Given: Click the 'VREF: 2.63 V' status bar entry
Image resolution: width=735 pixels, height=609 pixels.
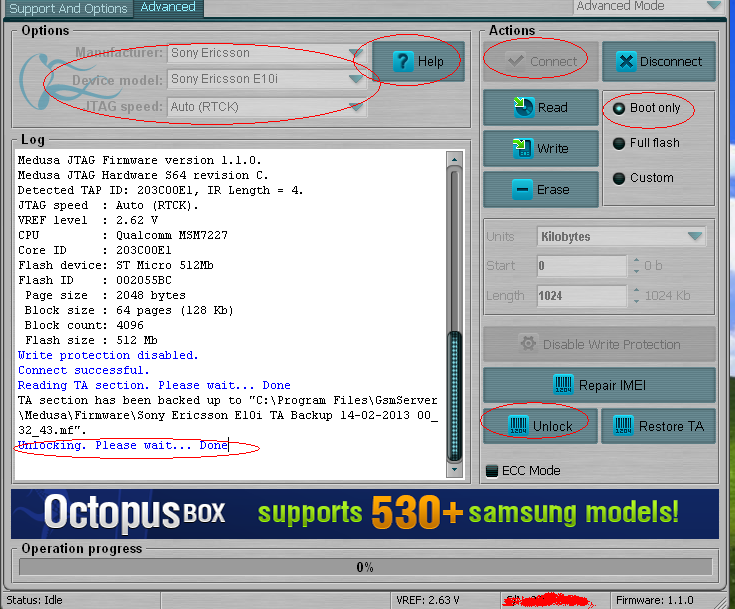Looking at the screenshot, I should tap(428, 600).
